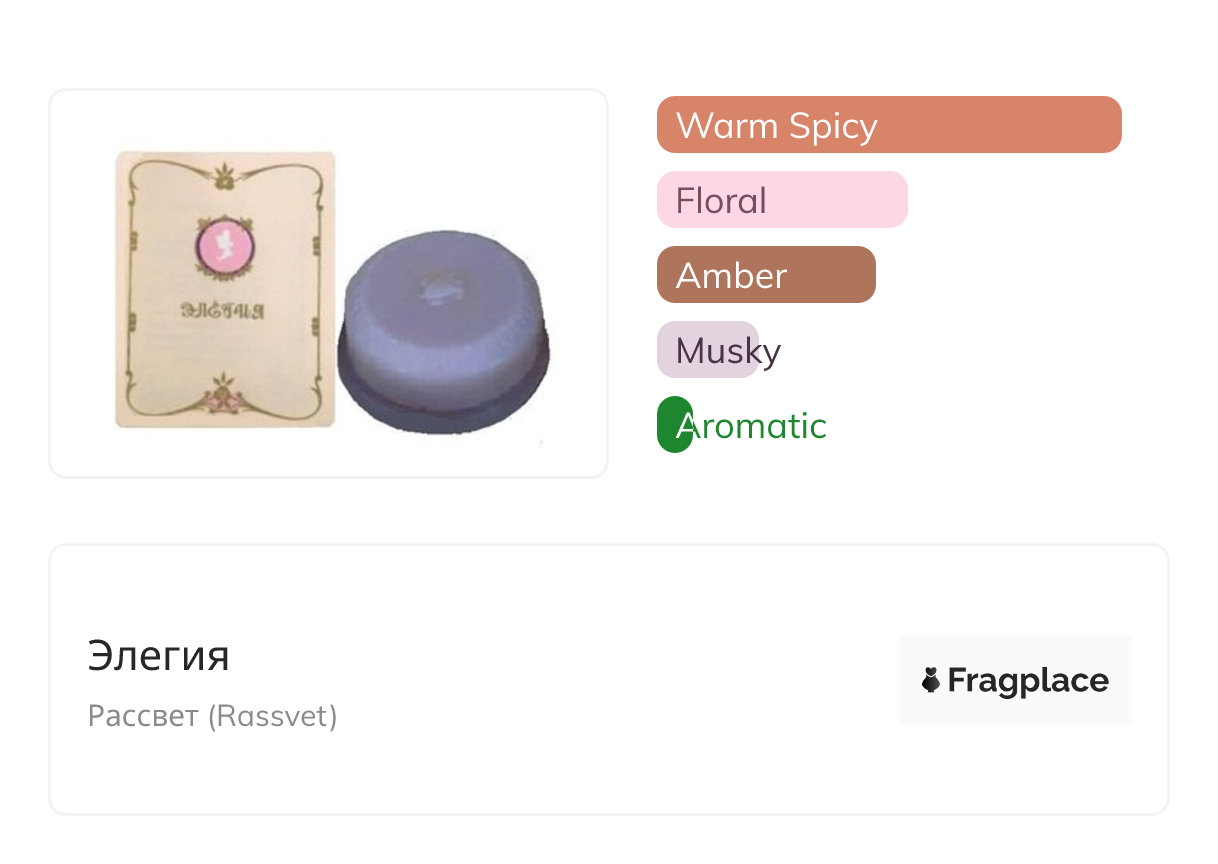Open the Рассвет (Rassvet) brand link
The height and width of the screenshot is (864, 1218).
click(x=212, y=716)
